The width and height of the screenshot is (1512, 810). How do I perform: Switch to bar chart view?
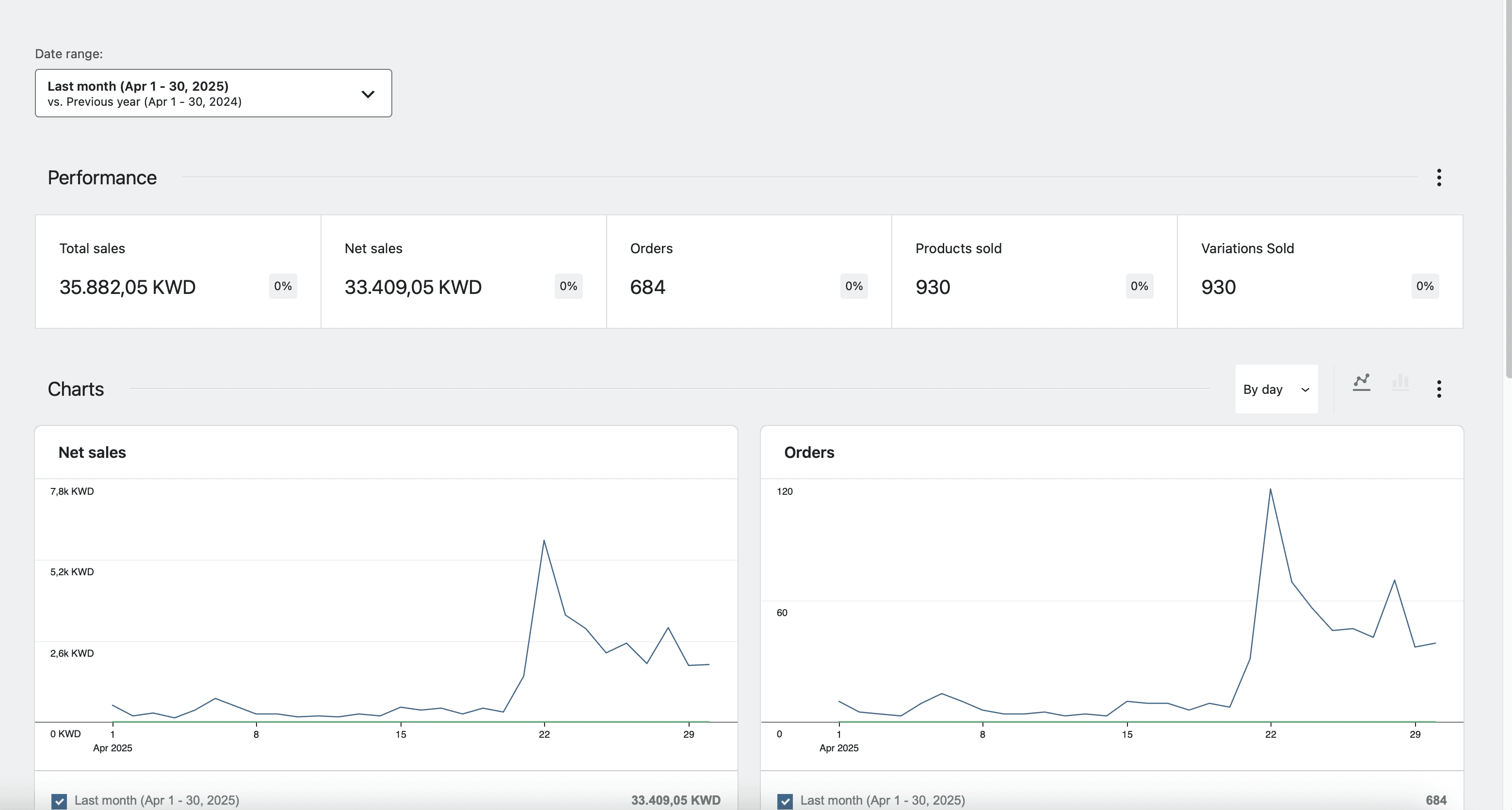coord(1400,383)
